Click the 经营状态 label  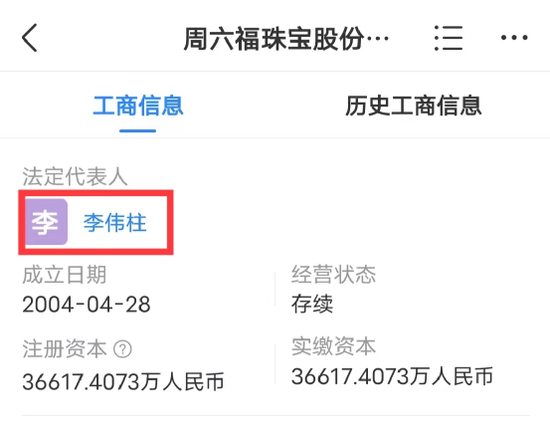click(x=334, y=274)
